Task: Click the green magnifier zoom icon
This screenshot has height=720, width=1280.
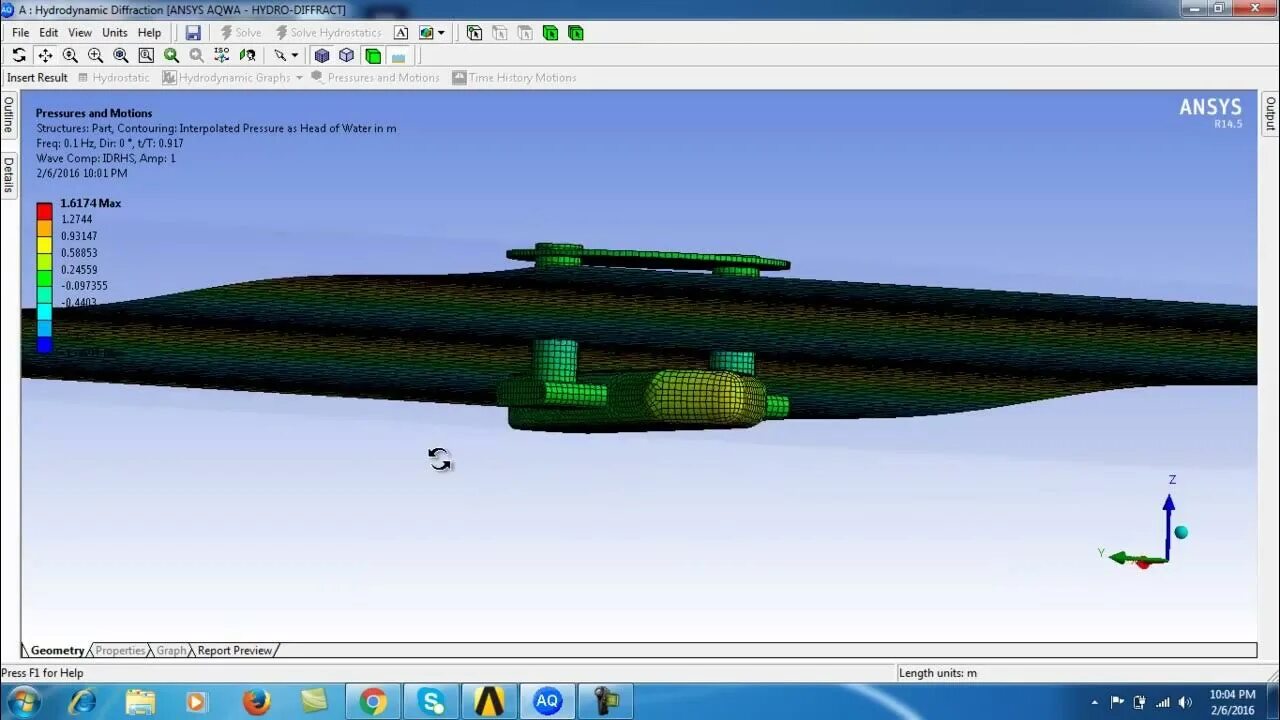Action: coord(171,55)
